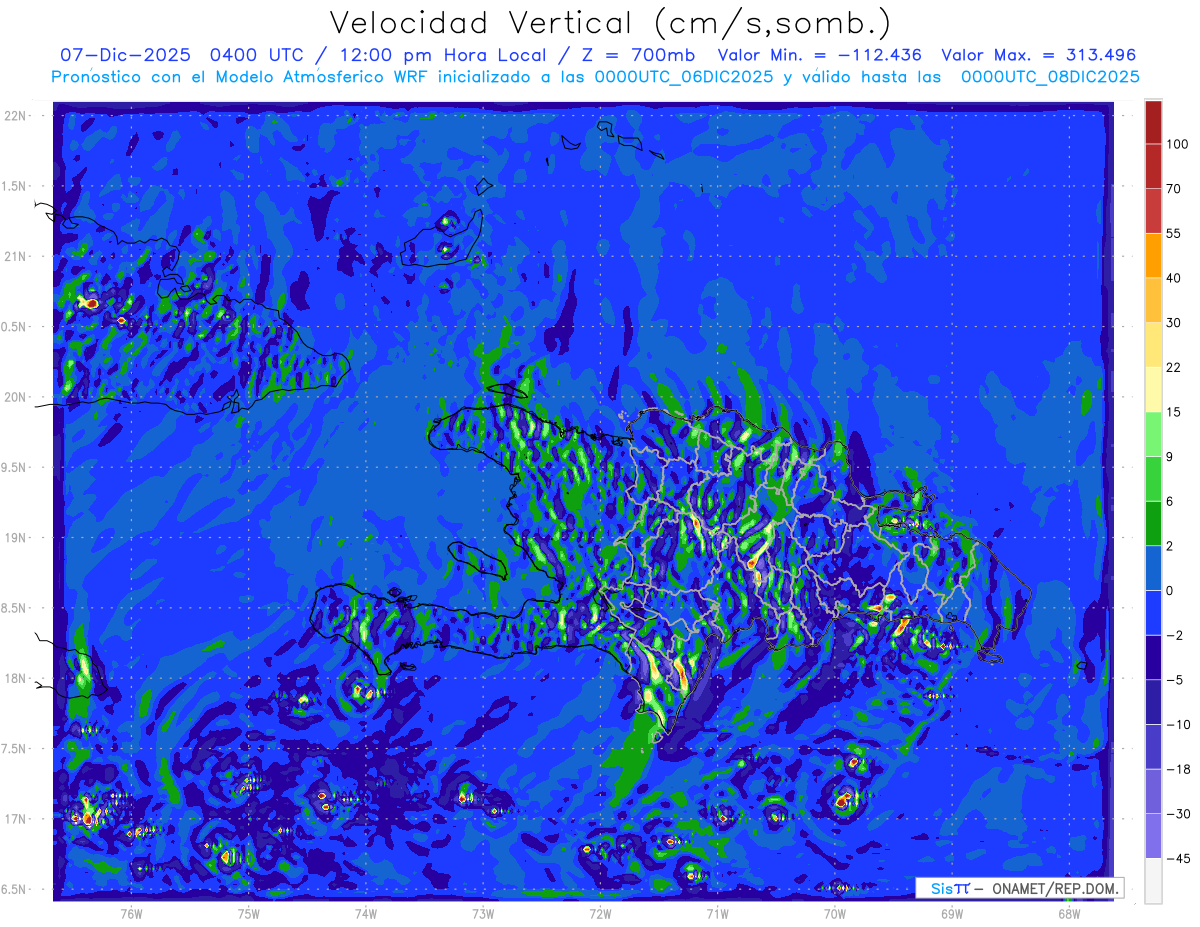Click the latitude axis label "22N"
Screen dimensions: 1200x927
point(14,116)
